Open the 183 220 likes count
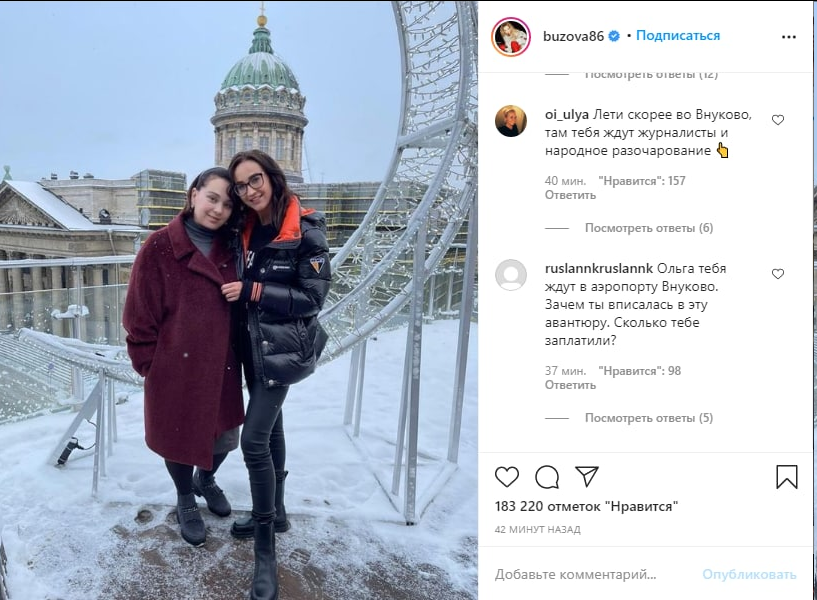Viewport: 817px width, 600px height. click(x=586, y=506)
